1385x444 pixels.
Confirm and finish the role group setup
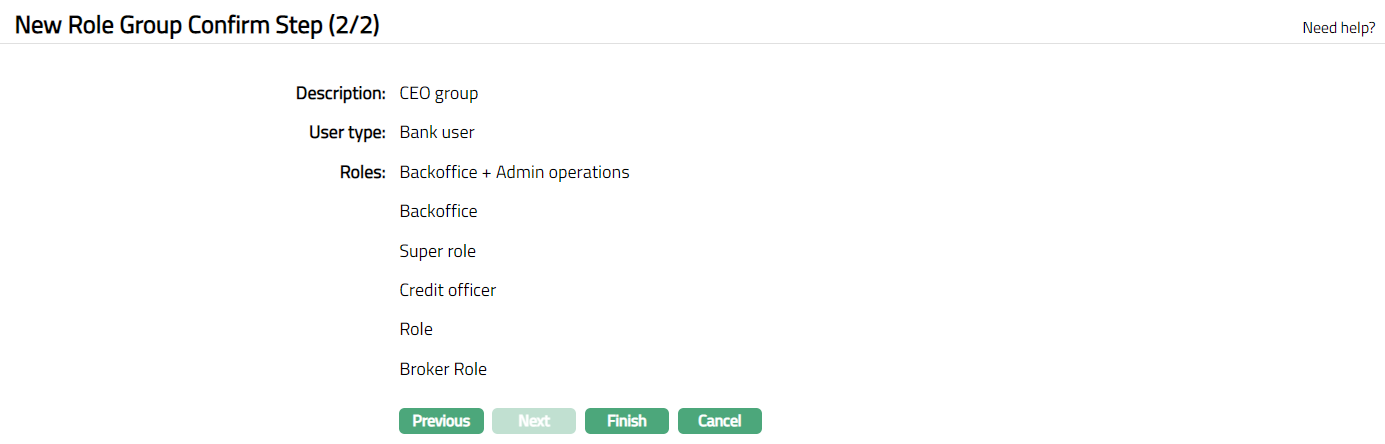(x=627, y=421)
